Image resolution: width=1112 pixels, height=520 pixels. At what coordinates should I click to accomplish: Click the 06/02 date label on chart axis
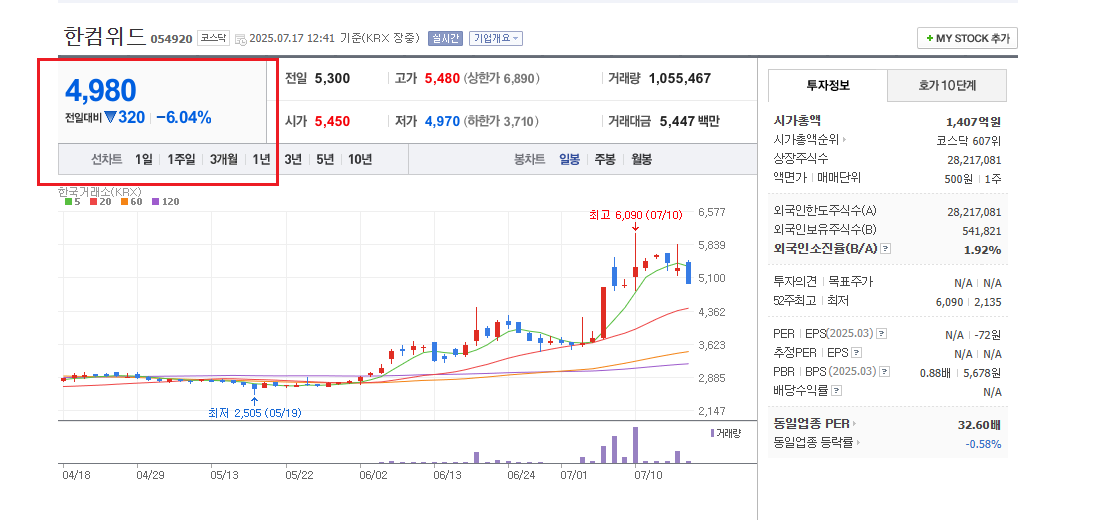pos(372,475)
